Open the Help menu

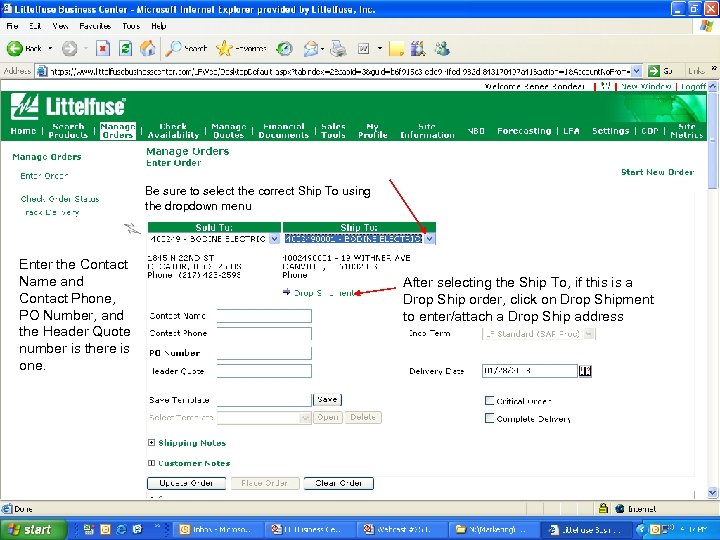click(158, 26)
